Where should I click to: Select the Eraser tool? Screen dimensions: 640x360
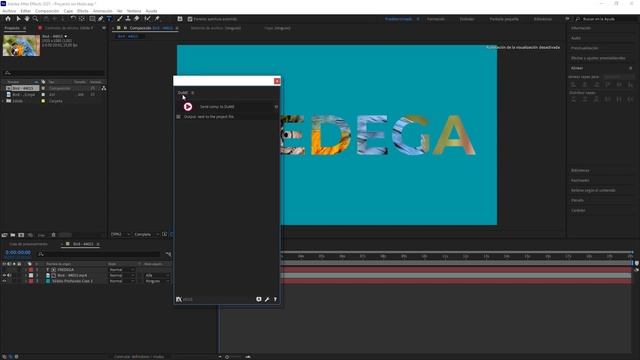[136, 19]
